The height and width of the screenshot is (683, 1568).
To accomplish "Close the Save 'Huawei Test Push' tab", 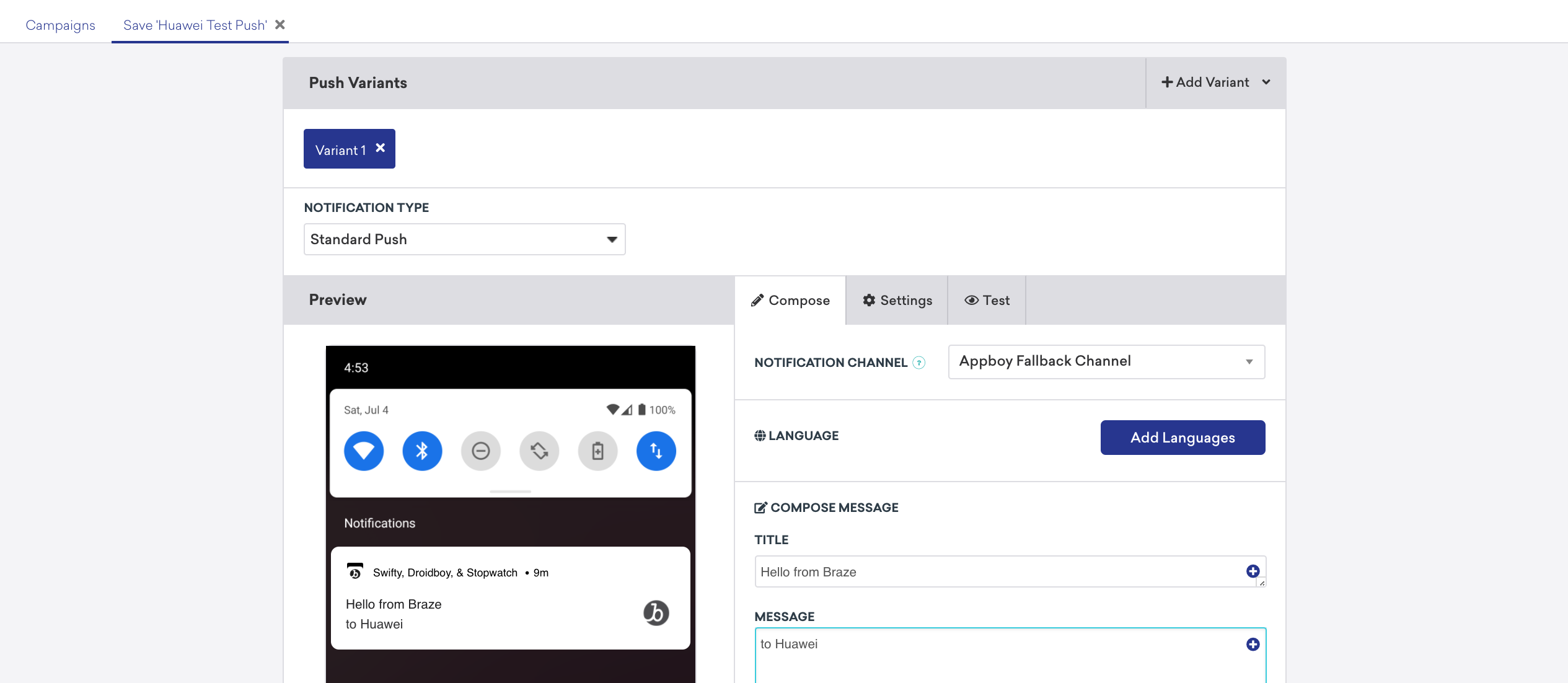I will [280, 25].
